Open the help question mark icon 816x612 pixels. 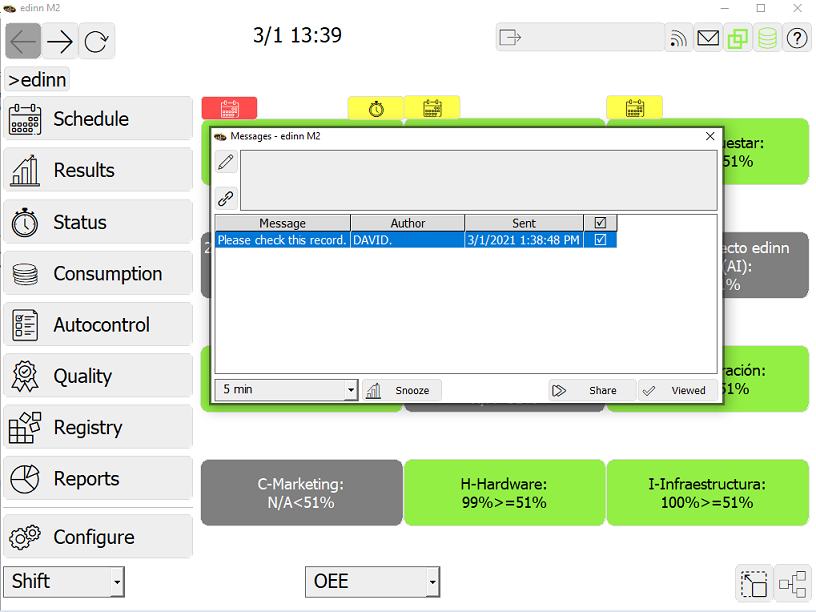[797, 37]
